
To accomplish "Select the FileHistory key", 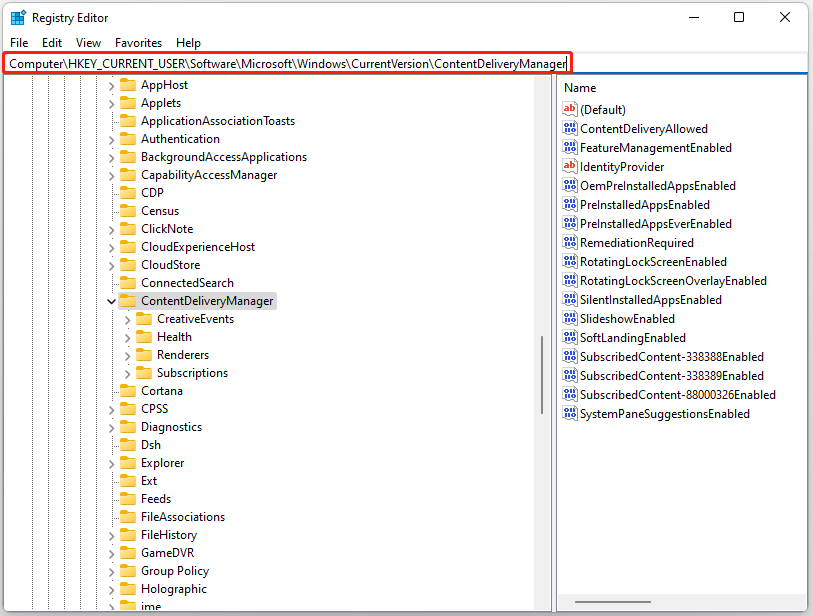I will coord(169,535).
